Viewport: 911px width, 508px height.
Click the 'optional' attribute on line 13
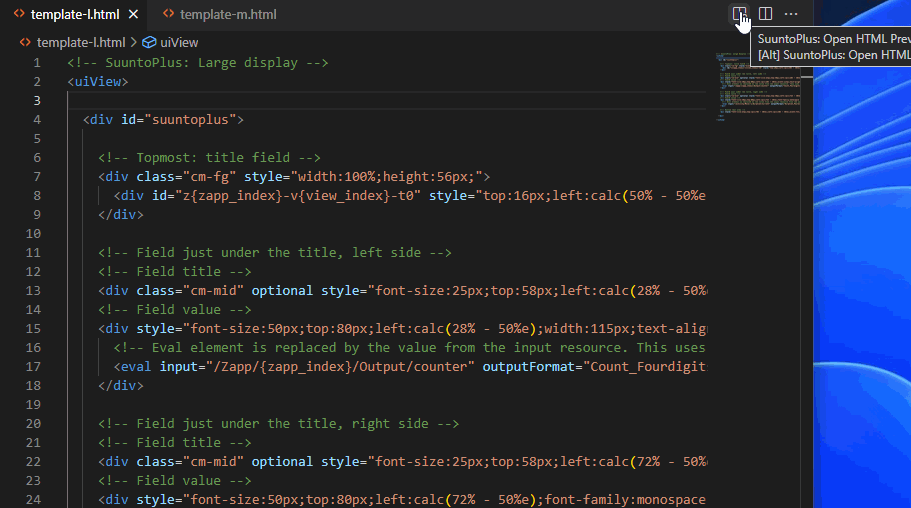[282, 291]
